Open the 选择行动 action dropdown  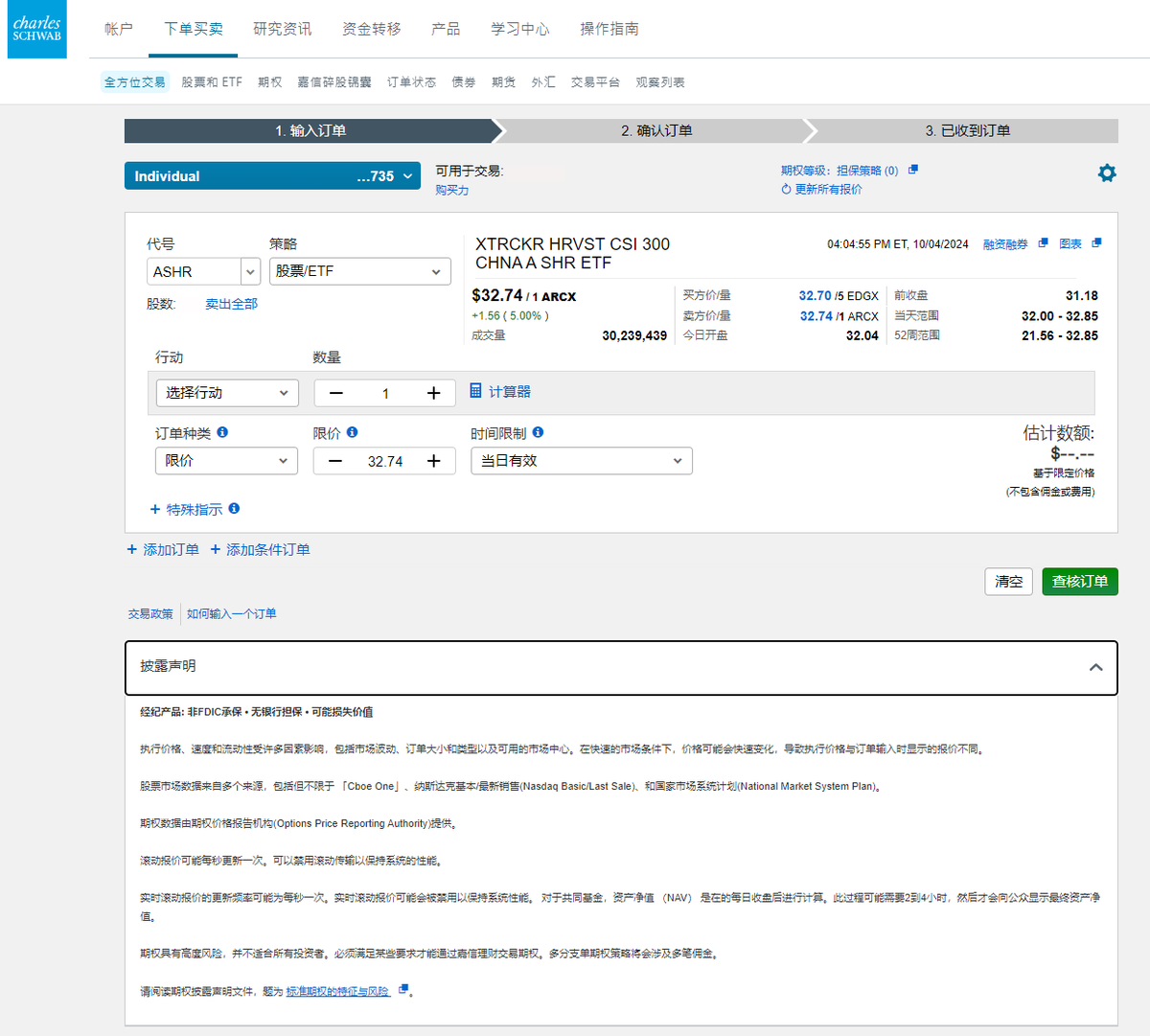pos(227,393)
